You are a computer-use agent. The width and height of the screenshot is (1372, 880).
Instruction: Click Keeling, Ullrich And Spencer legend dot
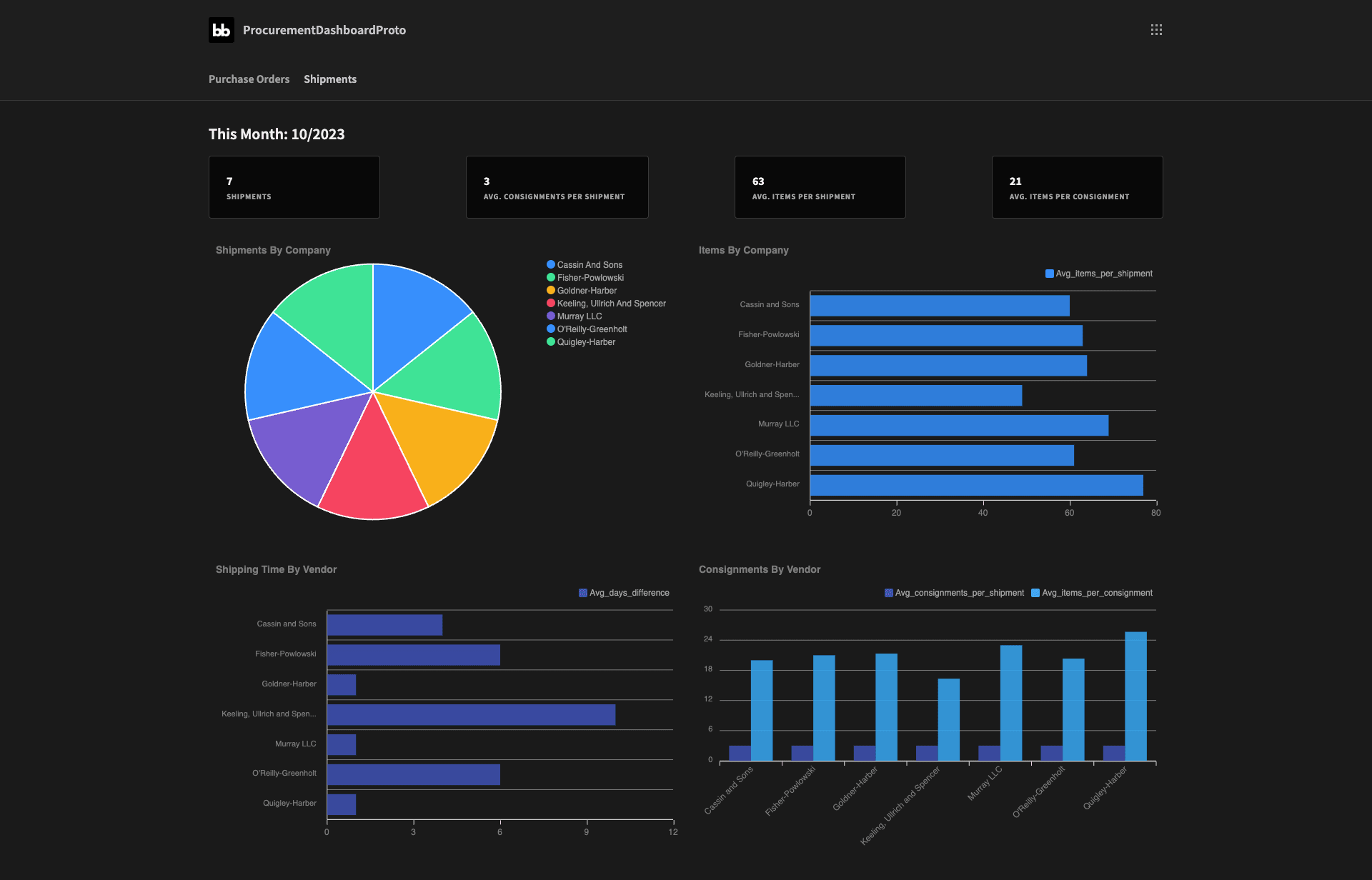(x=551, y=303)
